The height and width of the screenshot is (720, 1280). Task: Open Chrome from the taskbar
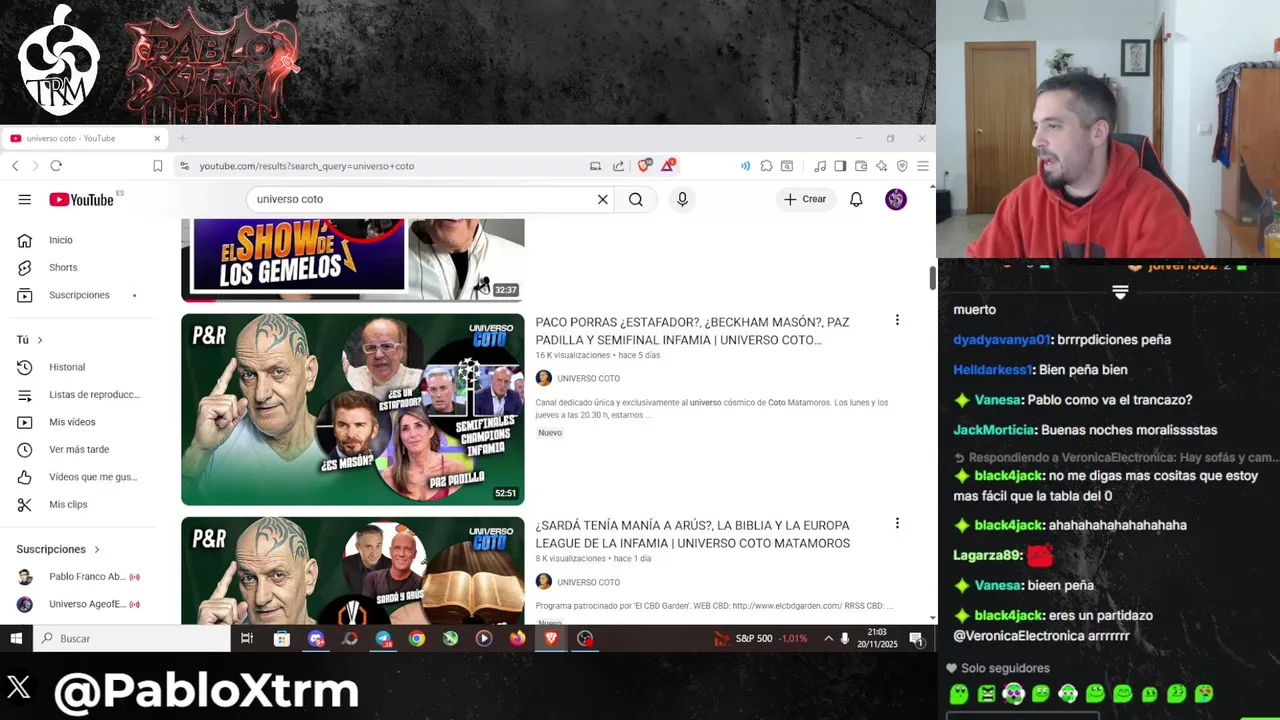[417, 638]
